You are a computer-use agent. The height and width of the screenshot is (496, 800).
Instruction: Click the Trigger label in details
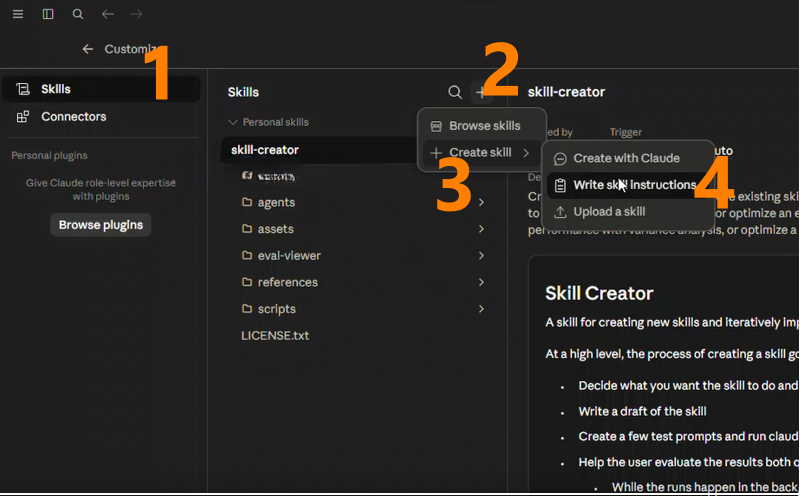tap(626, 132)
